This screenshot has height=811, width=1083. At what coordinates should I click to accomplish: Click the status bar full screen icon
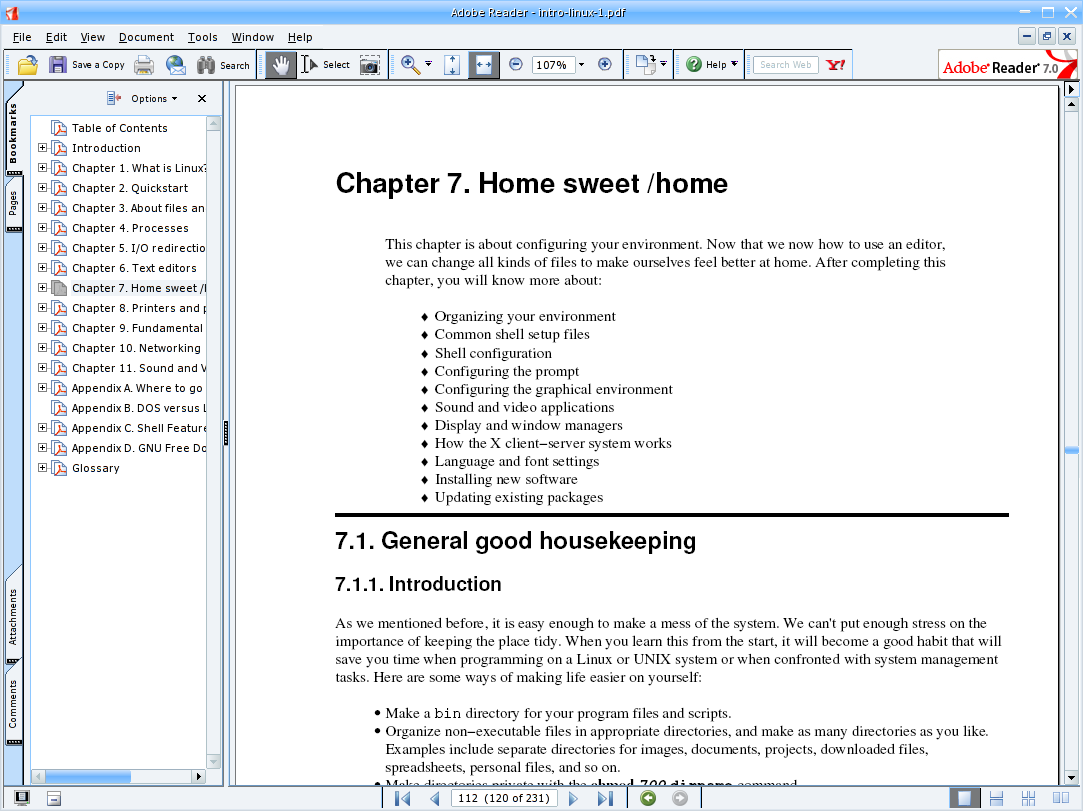(22, 799)
